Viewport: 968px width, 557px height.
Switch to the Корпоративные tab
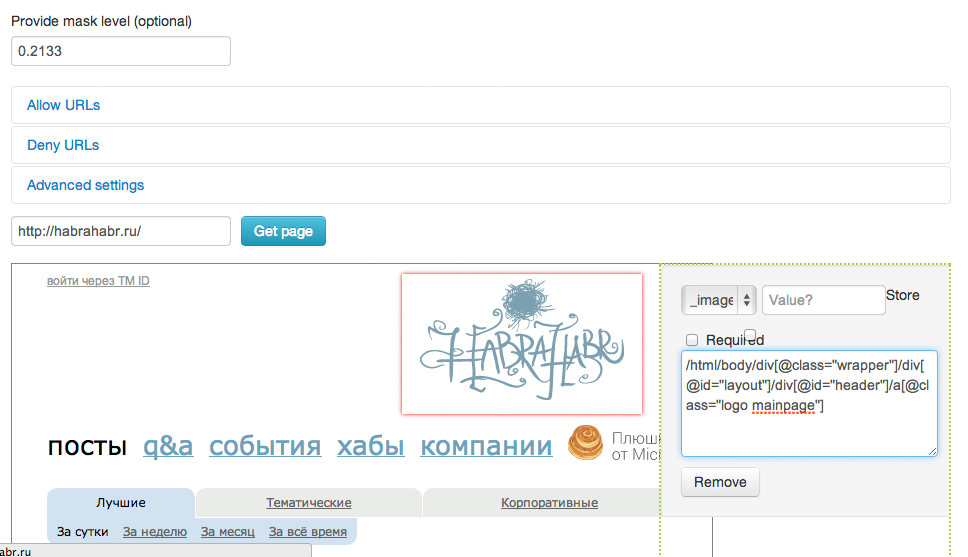549,503
